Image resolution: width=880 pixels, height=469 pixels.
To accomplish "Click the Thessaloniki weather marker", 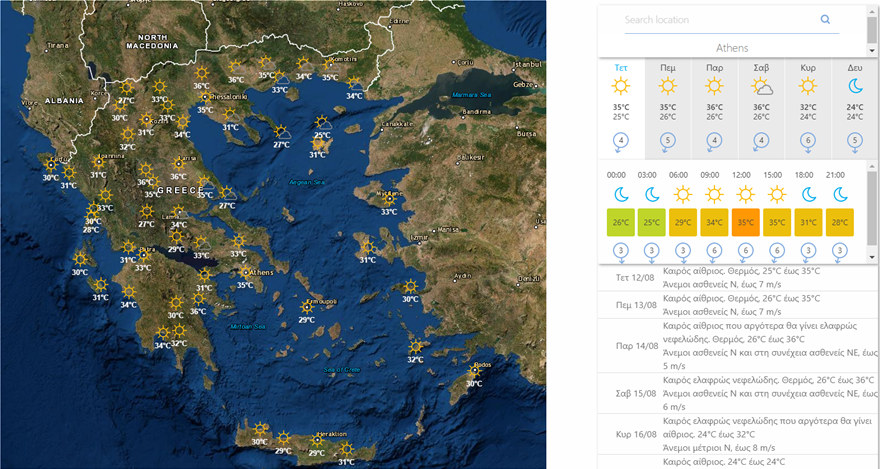I will tap(206, 98).
